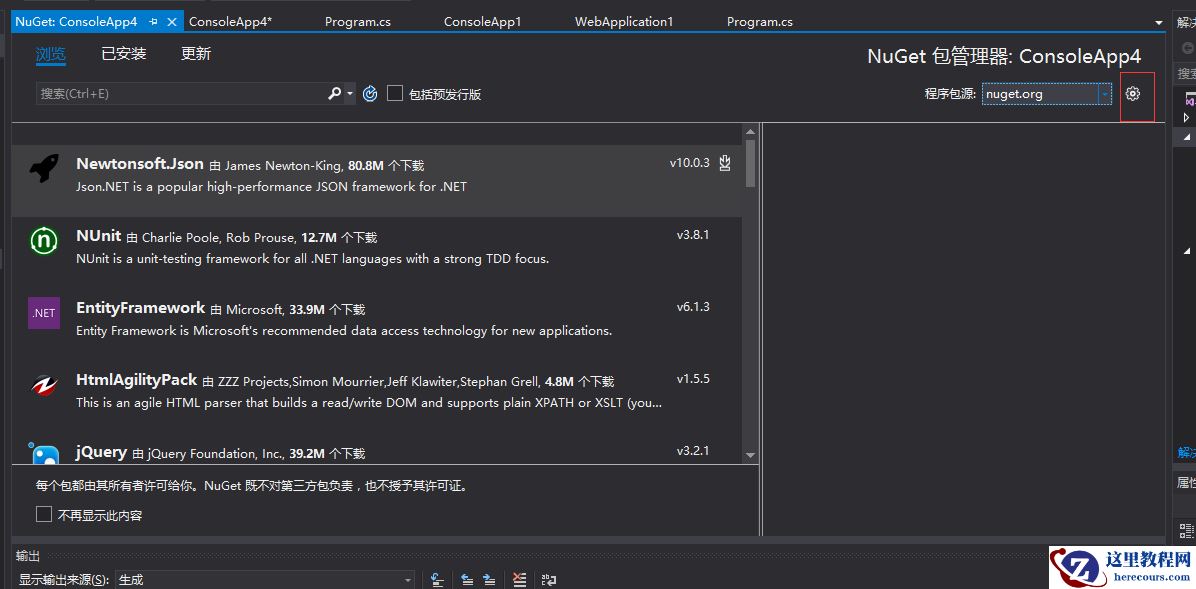Pin the NuGet: ConsoleApp4 tab
Viewport: 1196px width, 589px height.
pyautogui.click(x=155, y=22)
